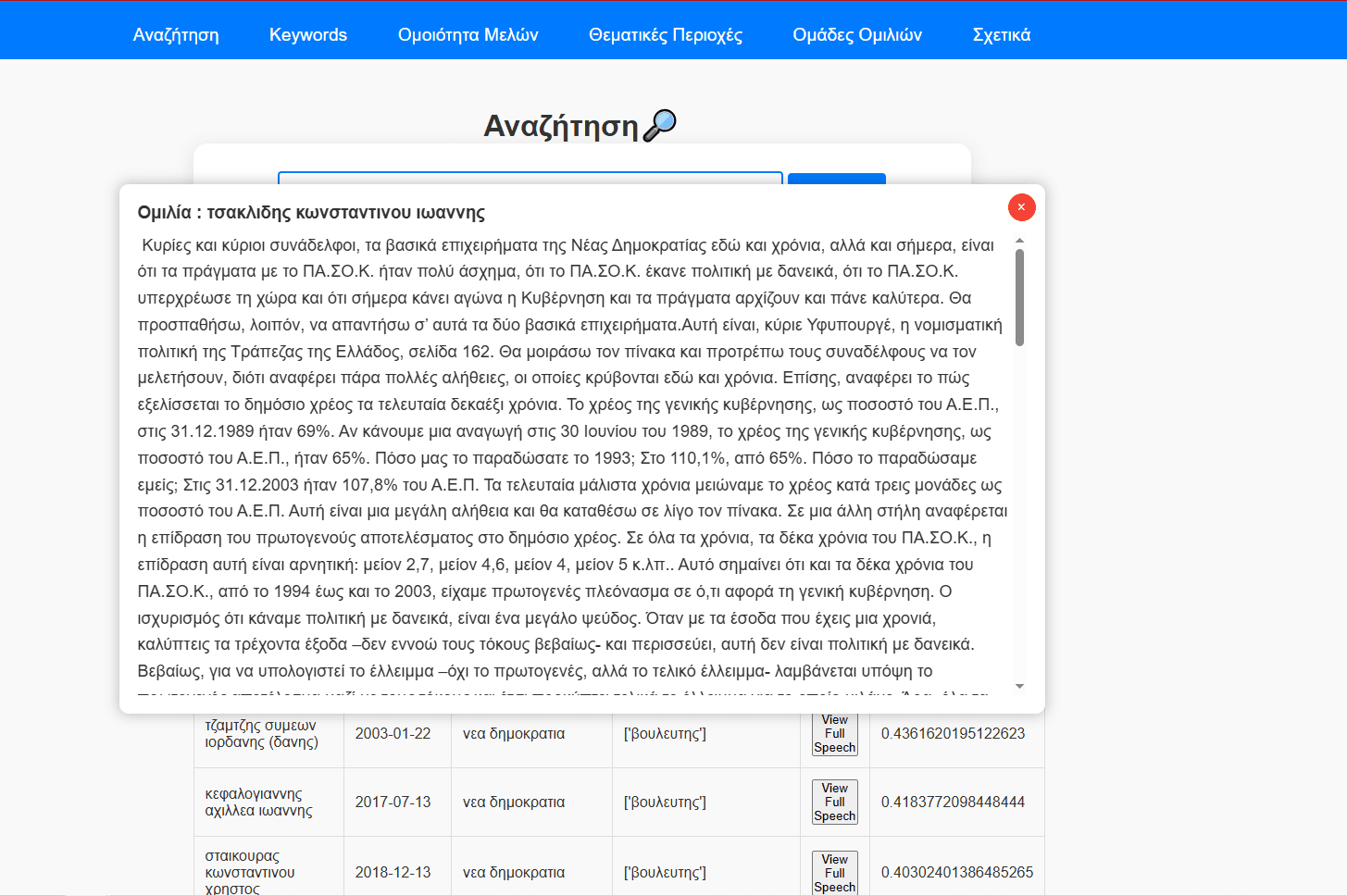Go to the Keywords page
1347x896 pixels.
(308, 35)
